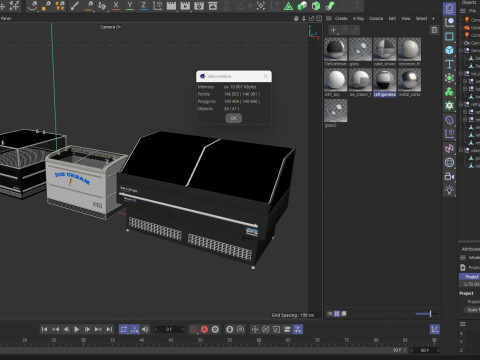This screenshot has width=480, height=360.
Task: Step to the previous frame
Action: point(66,329)
